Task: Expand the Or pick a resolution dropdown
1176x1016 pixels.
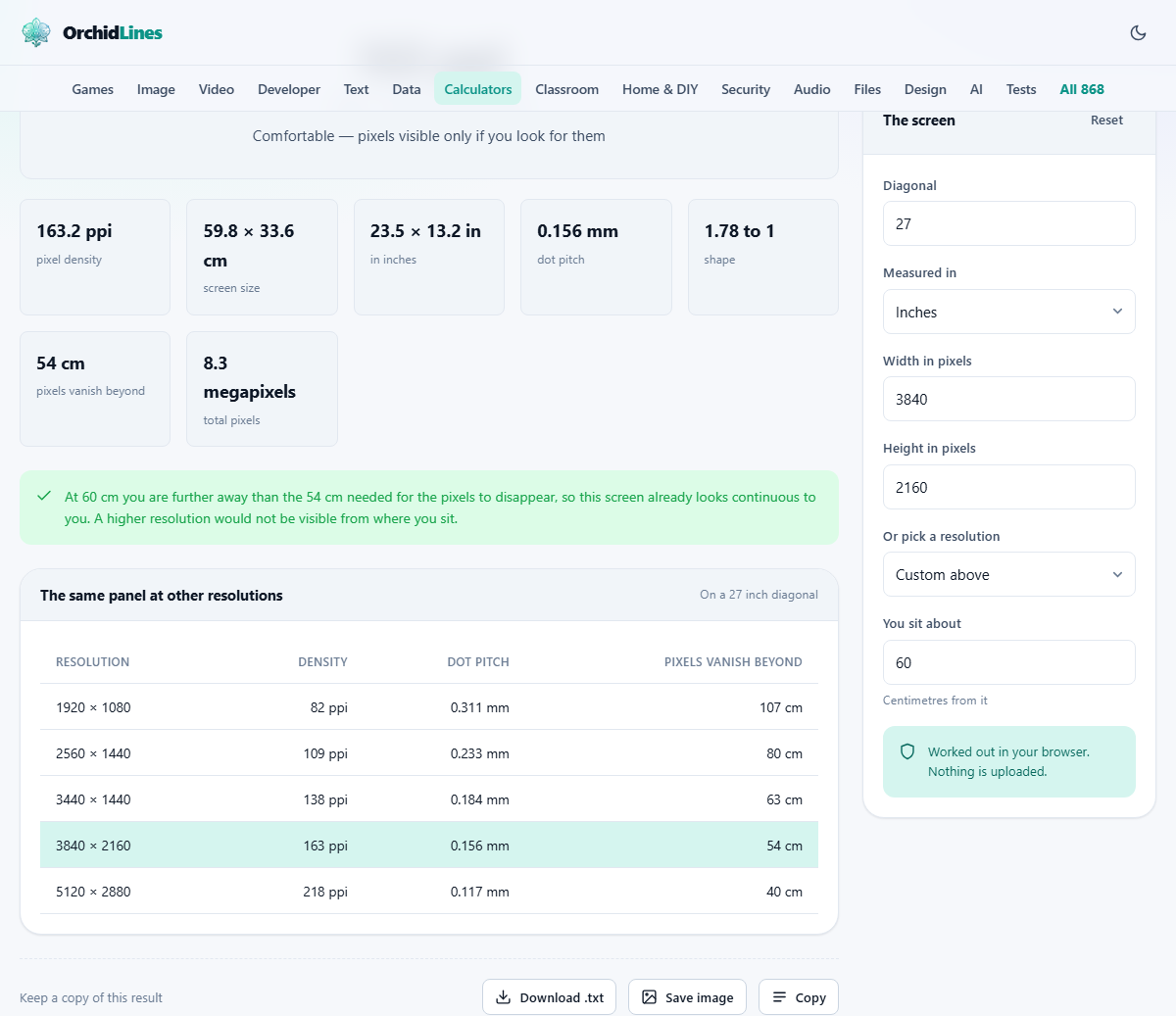Action: (1008, 574)
